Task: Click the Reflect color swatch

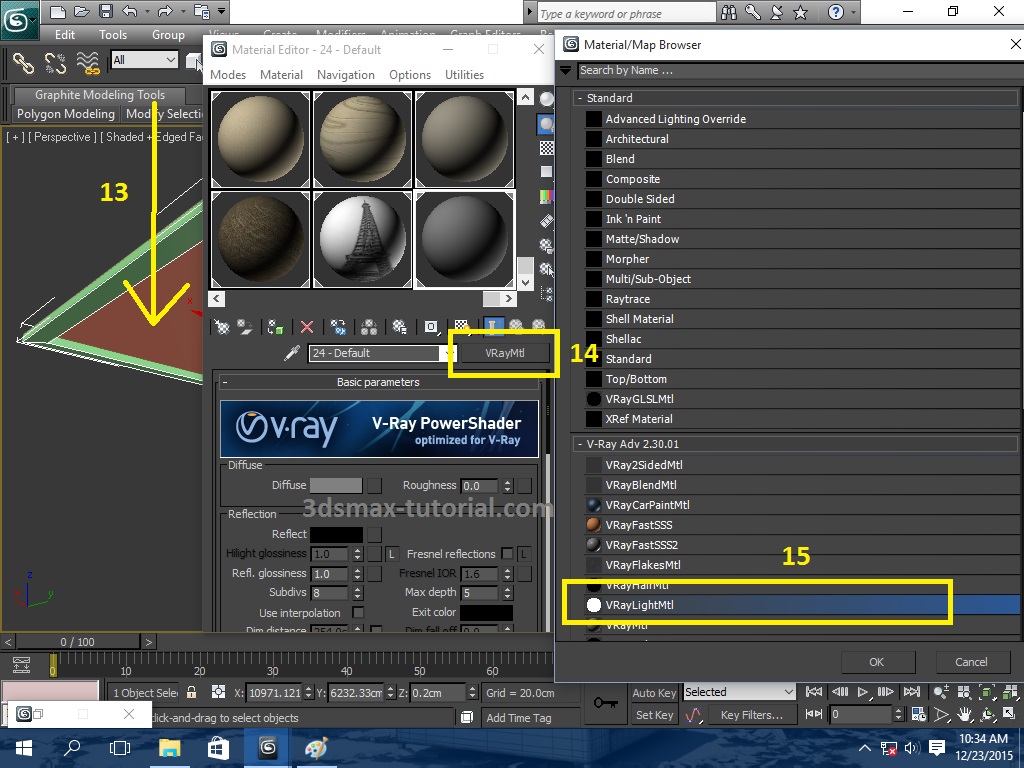Action: tap(336, 534)
